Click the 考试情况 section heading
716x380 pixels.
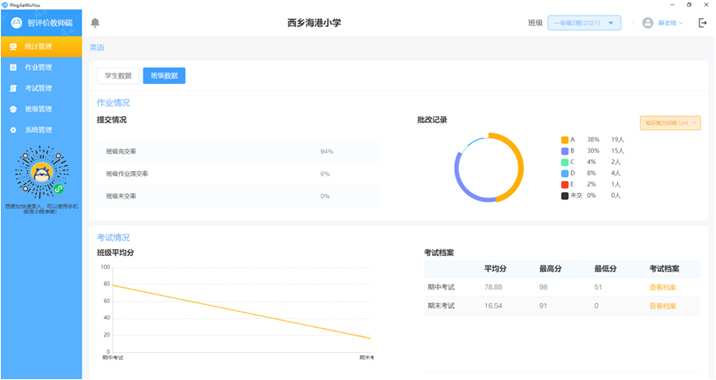pyautogui.click(x=113, y=238)
